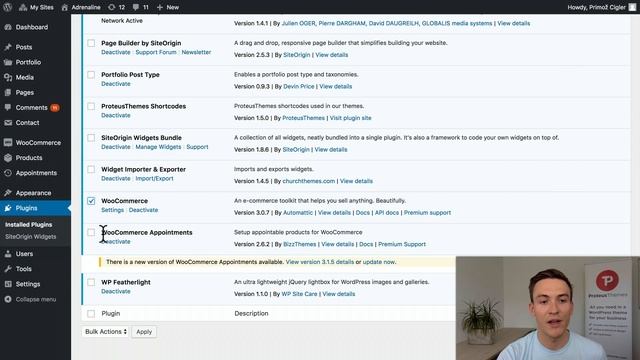Open WooCommerce API docs link
This screenshot has width=640, height=360.
tap(387, 213)
